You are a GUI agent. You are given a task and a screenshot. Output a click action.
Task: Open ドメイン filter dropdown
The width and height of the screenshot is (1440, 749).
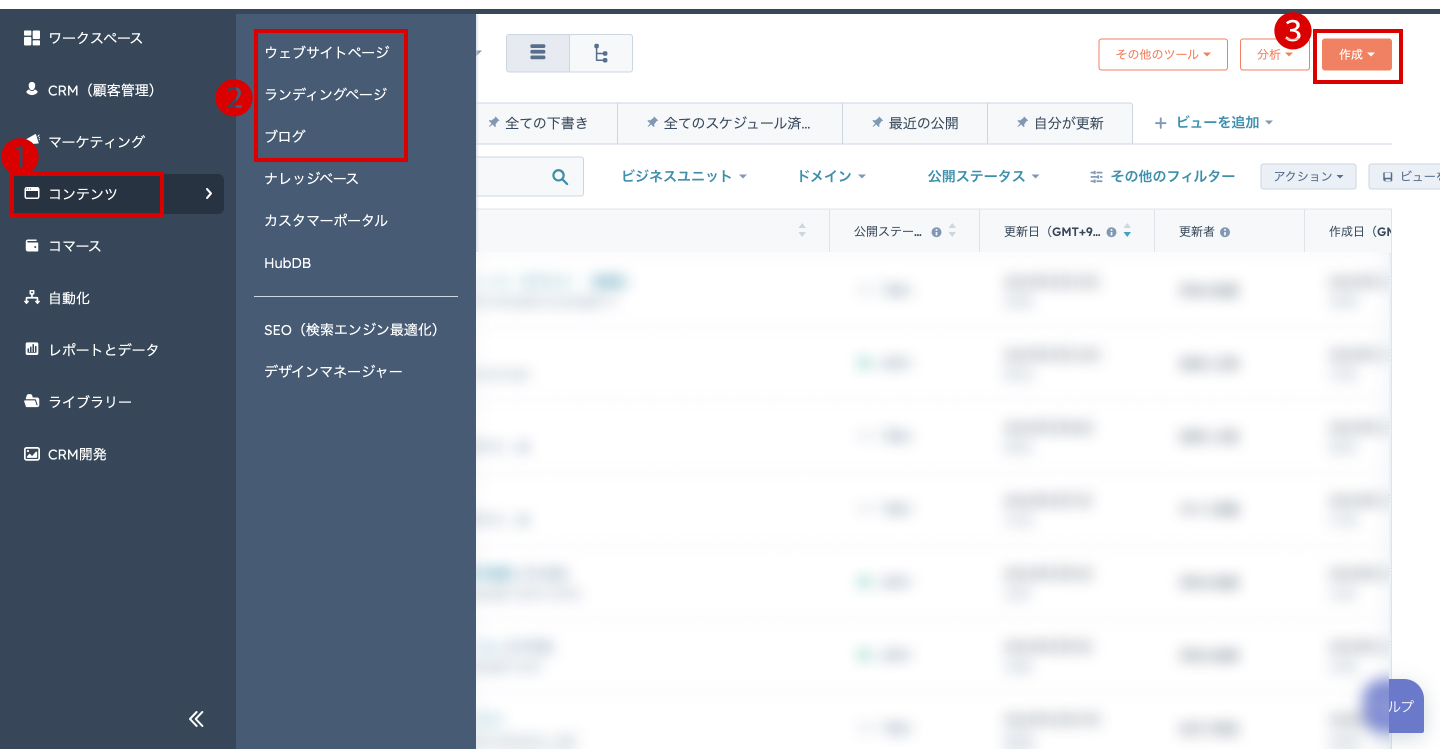pos(831,176)
